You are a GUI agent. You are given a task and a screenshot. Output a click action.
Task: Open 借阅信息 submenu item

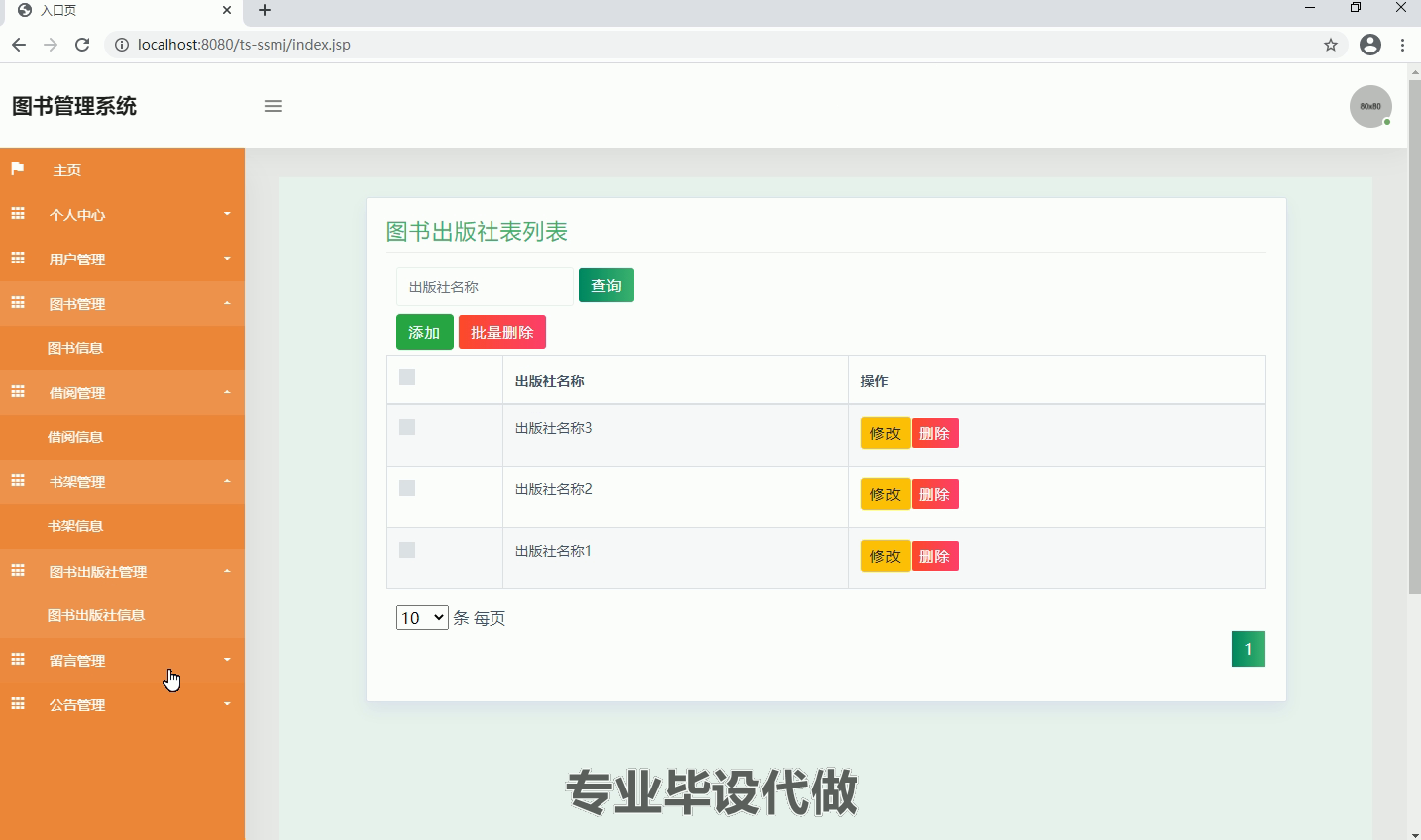click(x=75, y=437)
